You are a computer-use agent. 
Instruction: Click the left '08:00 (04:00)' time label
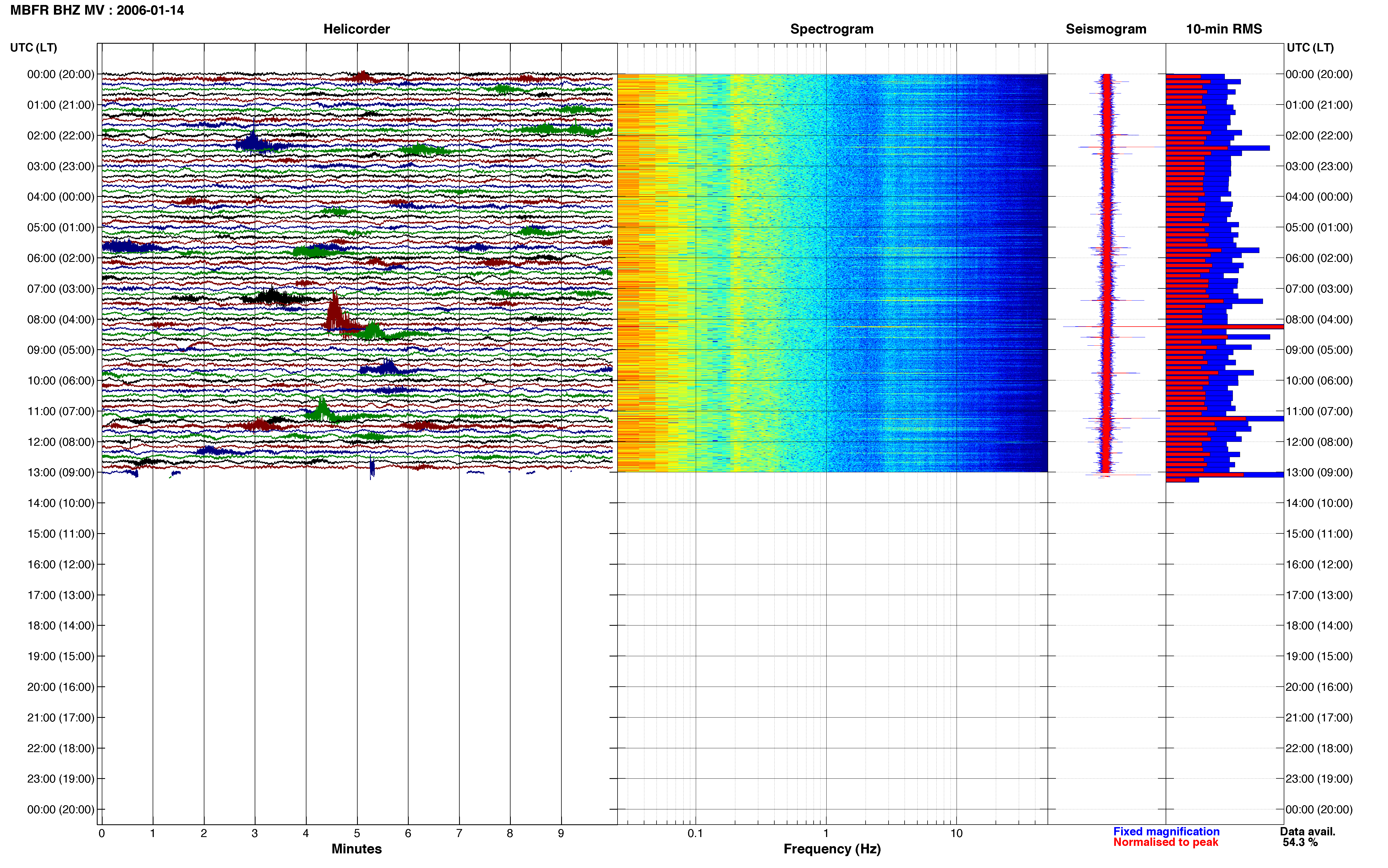61,319
